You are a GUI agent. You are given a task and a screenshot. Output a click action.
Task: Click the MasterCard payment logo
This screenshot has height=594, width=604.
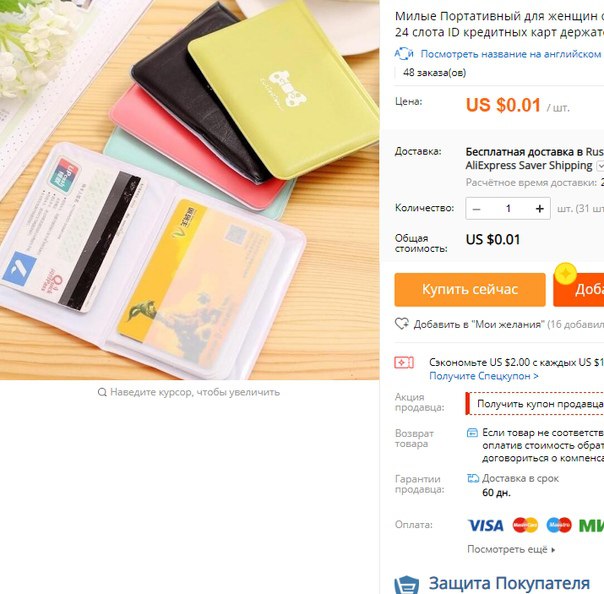[525, 525]
